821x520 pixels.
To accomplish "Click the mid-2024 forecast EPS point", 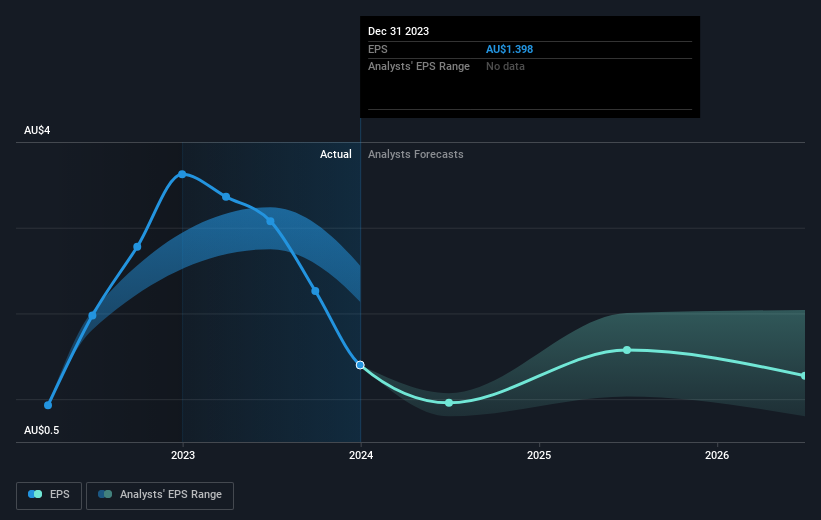I will 449,403.
